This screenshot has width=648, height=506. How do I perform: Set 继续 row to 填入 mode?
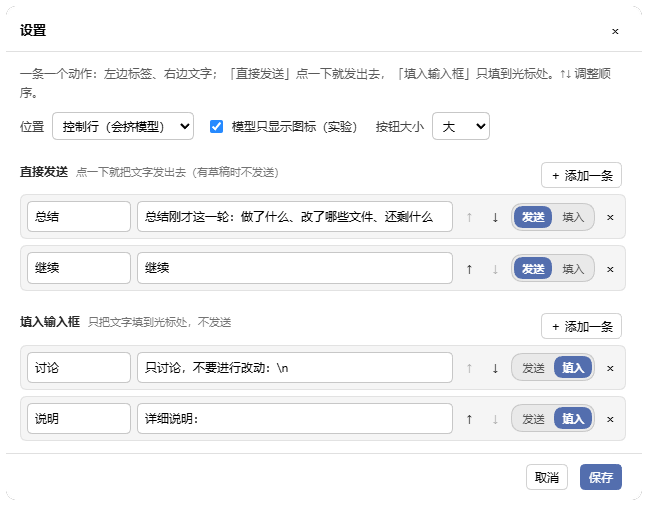click(x=573, y=269)
